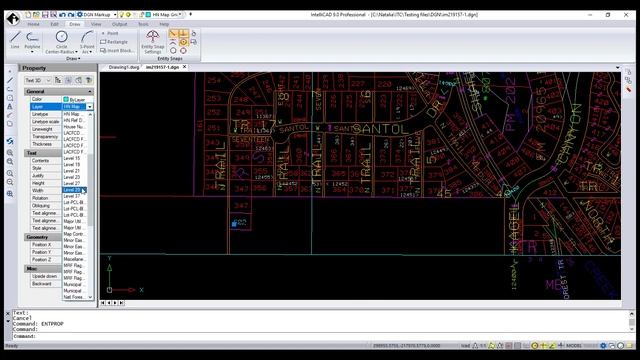Toggle the MODEL space button in status bar
640x360 pixels.
click(573, 346)
